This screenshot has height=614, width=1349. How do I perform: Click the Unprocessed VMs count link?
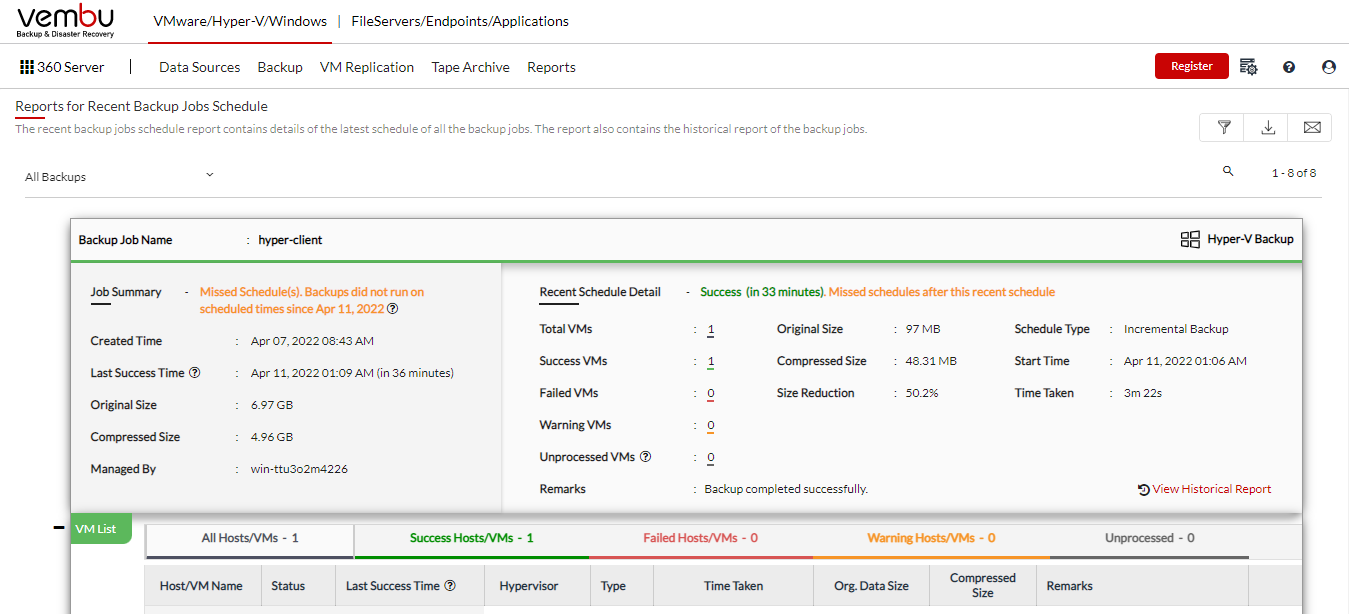[711, 458]
